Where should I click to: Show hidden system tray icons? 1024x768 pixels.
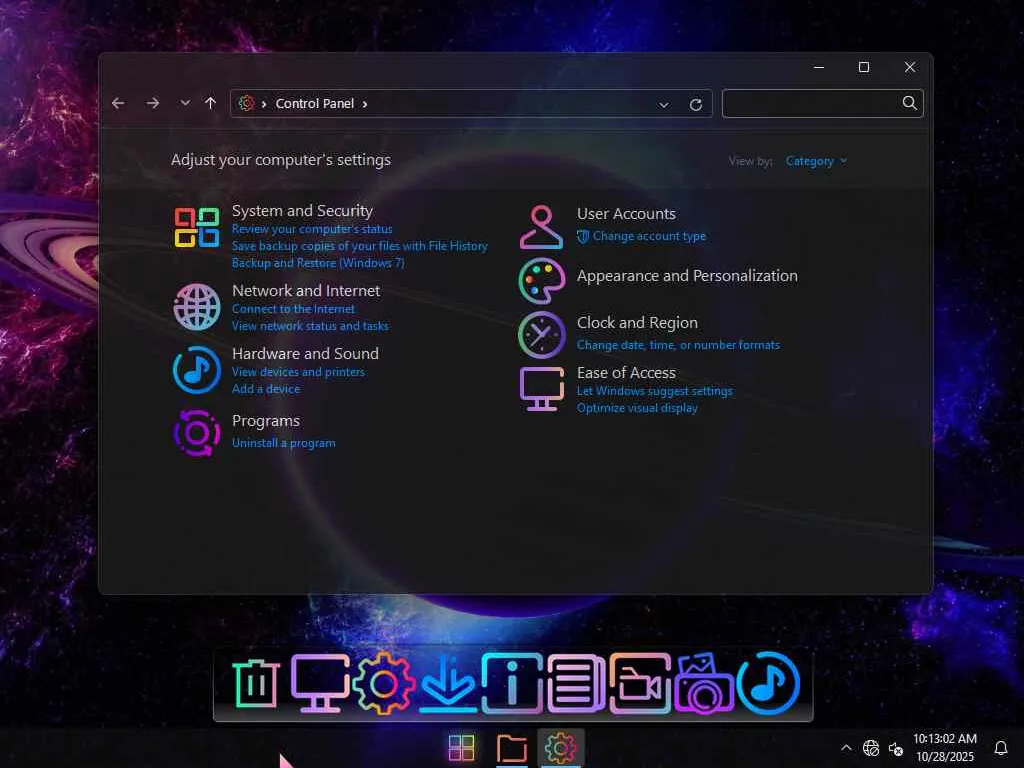[846, 748]
